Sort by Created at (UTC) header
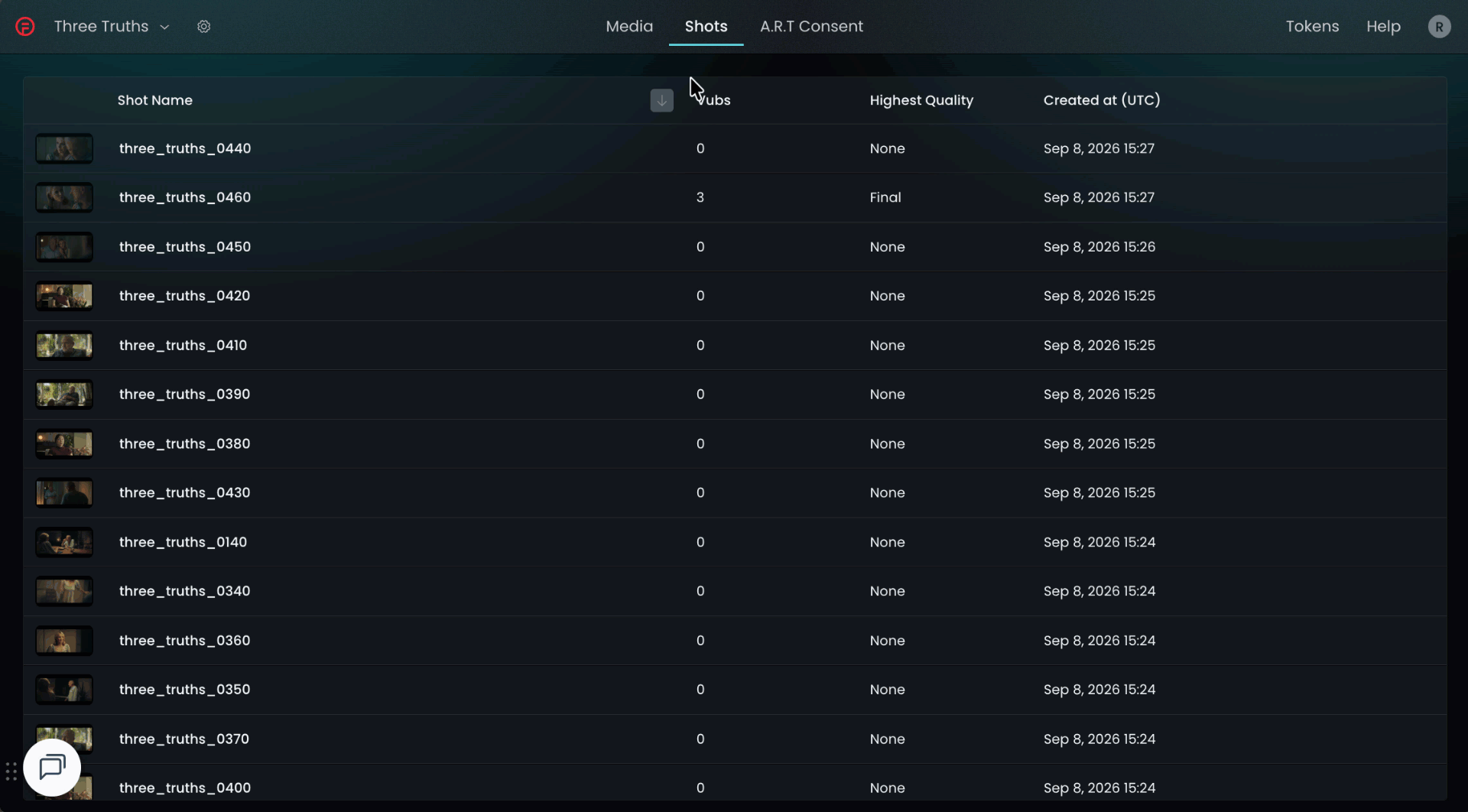Viewport: 1468px width, 812px height. tap(1102, 100)
